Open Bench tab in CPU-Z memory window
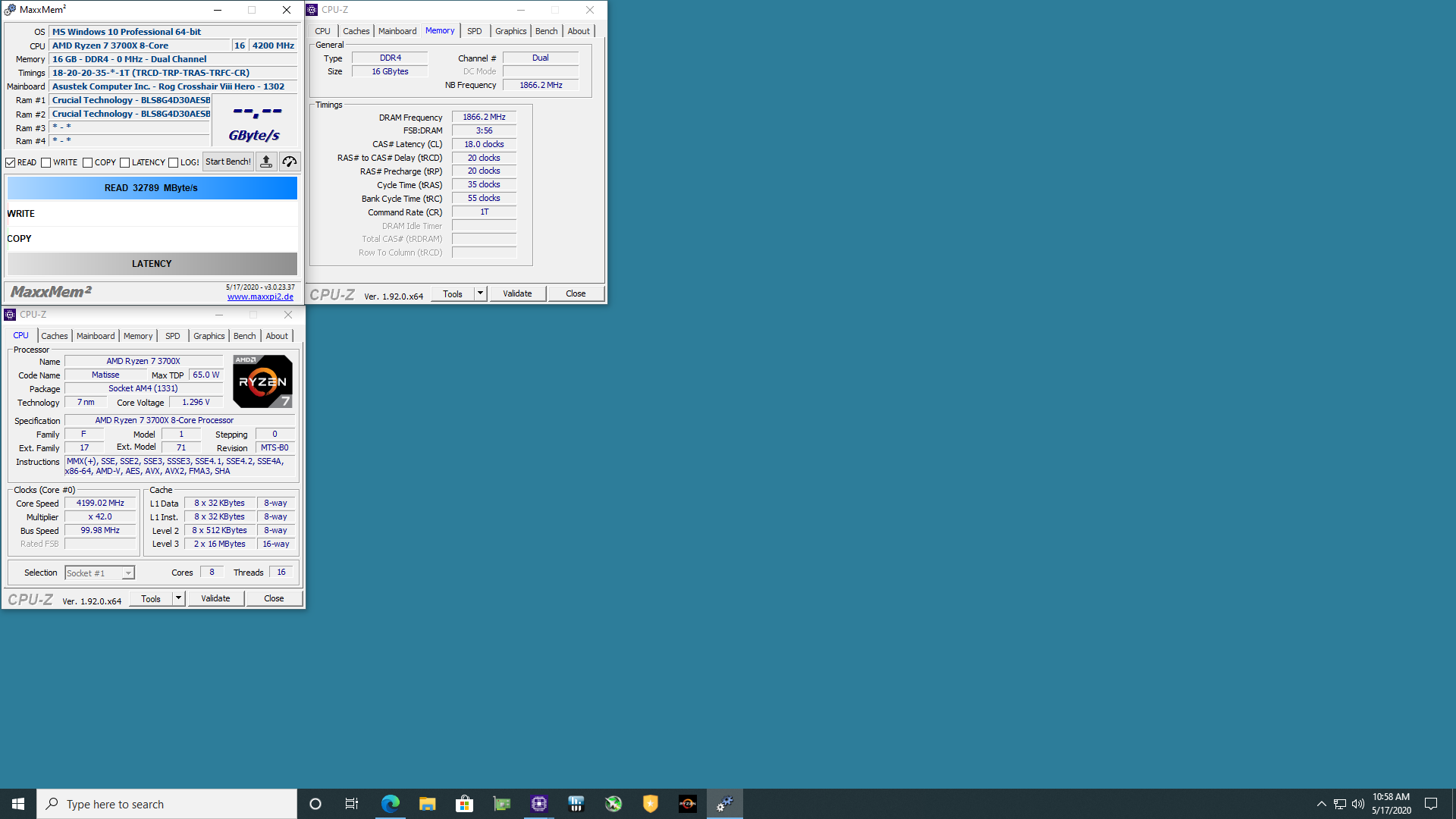The image size is (1456, 819). click(x=546, y=31)
